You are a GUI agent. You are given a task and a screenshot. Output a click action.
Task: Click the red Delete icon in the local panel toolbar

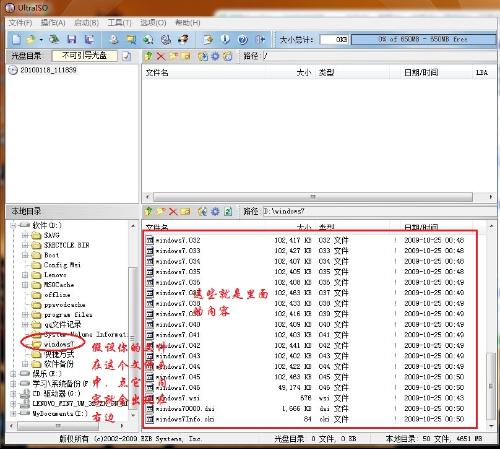coord(173,211)
